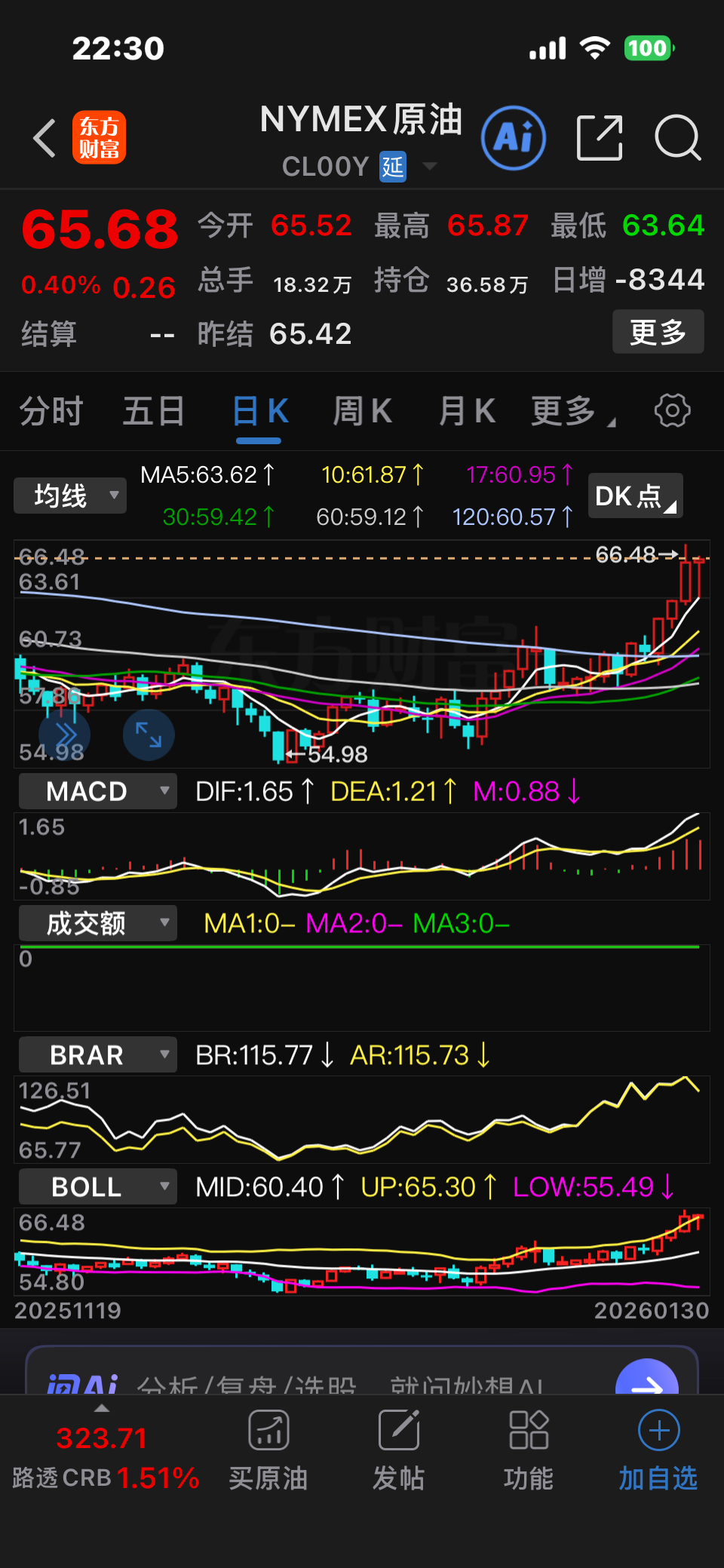Tap the 发帖 label
724x1568 pixels.
[x=399, y=1478]
